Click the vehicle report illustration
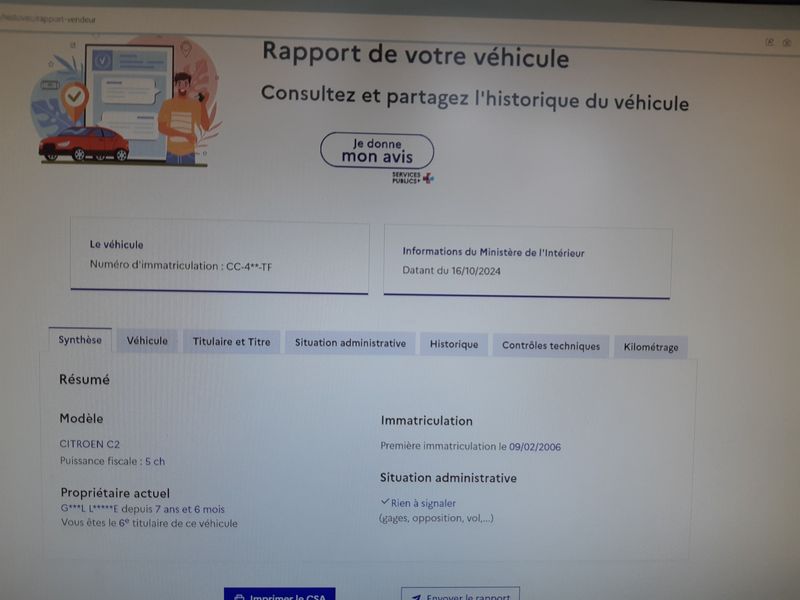800x600 pixels. (128, 101)
